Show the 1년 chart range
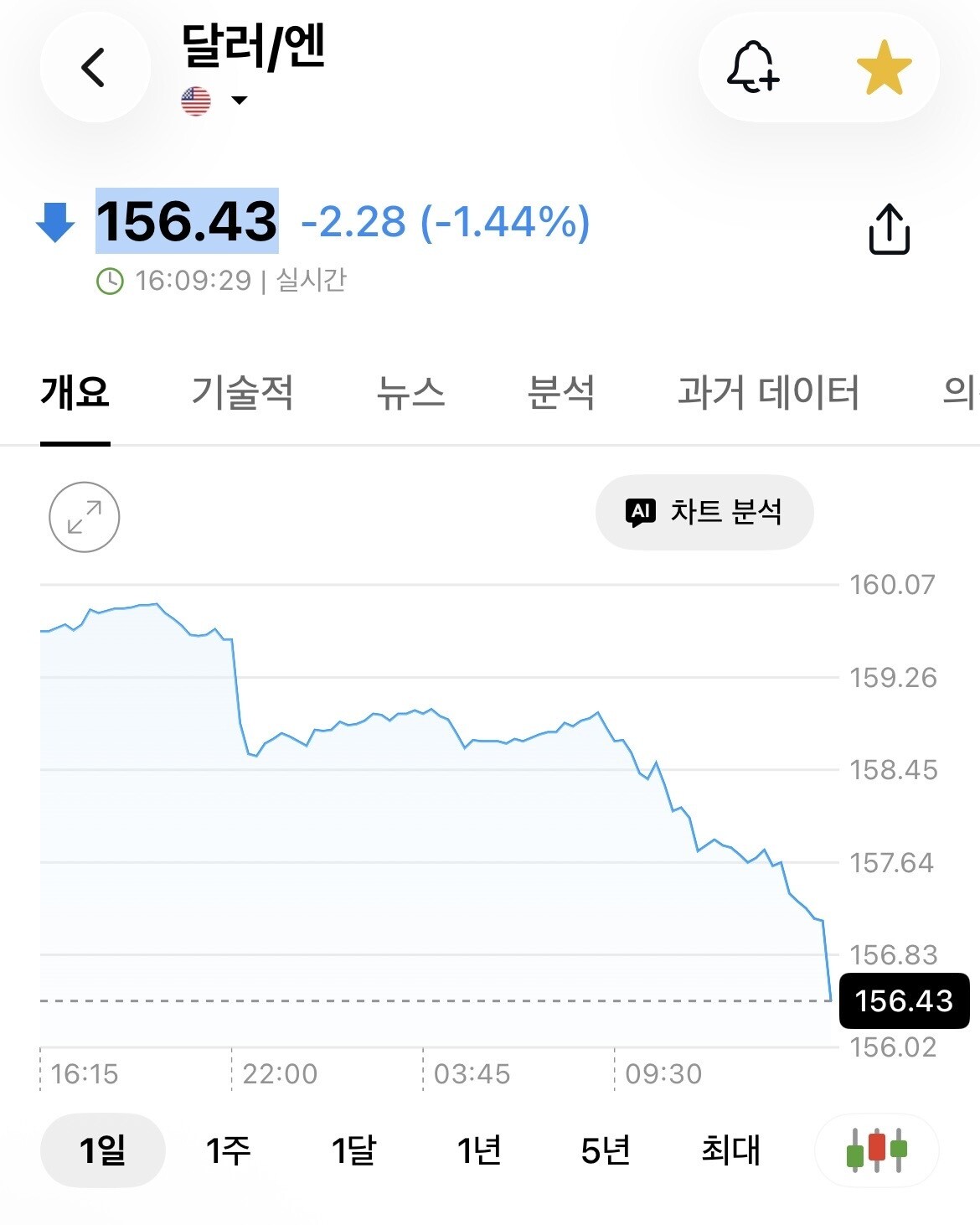This screenshot has width=980, height=1225. 479,1150
